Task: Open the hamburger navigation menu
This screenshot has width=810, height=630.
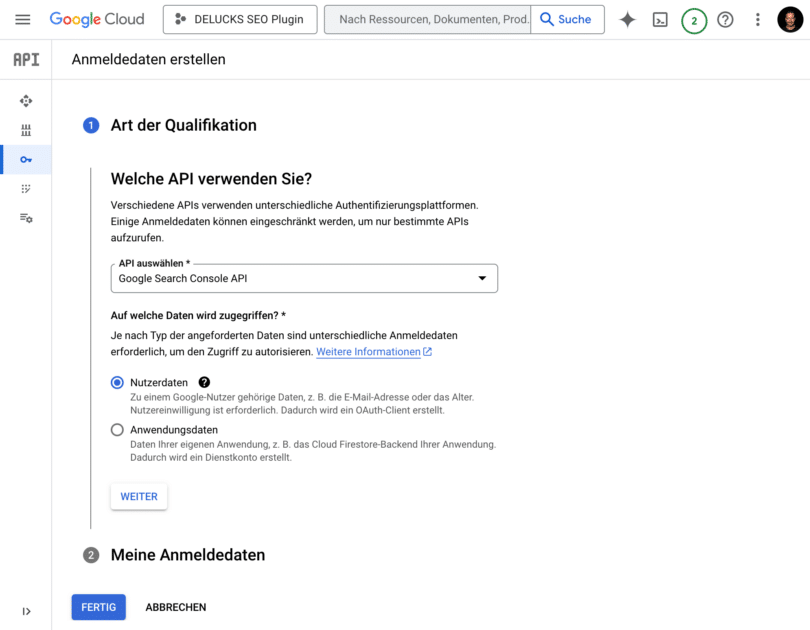Action: 23,20
